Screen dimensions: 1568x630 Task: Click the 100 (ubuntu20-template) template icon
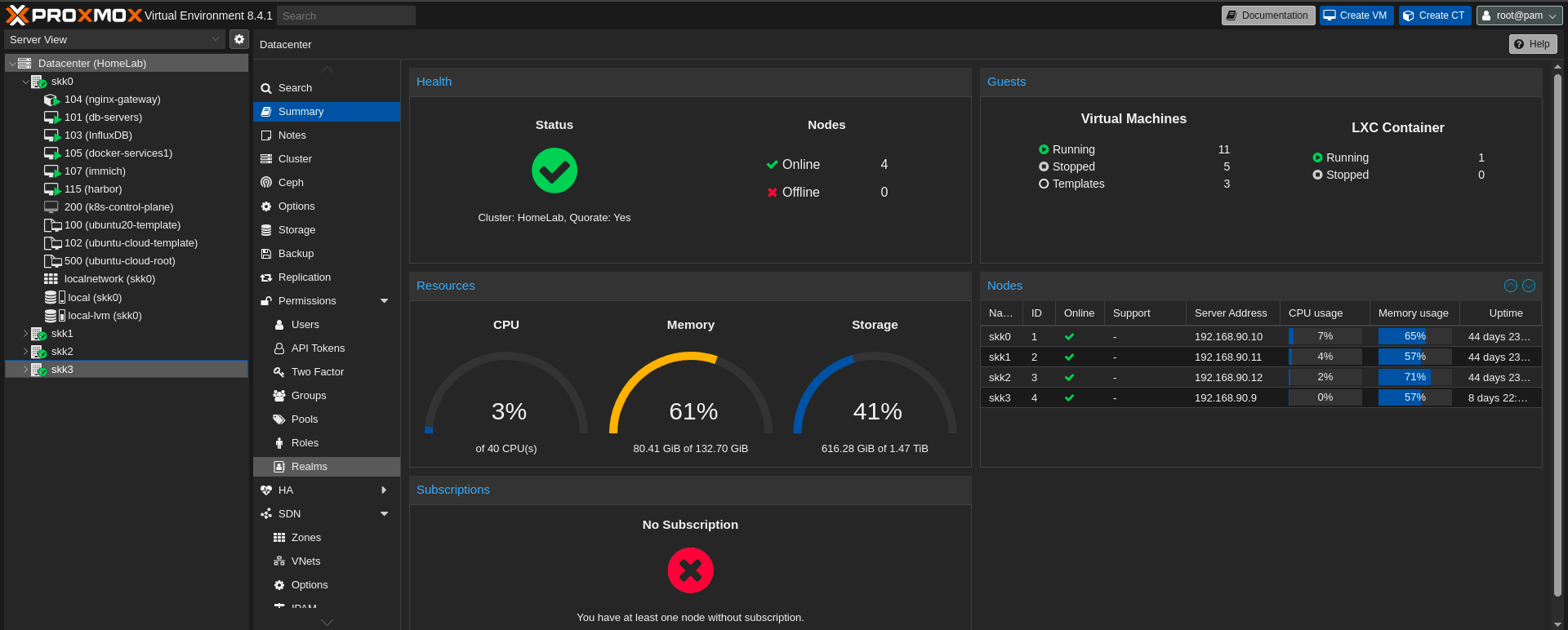[52, 225]
